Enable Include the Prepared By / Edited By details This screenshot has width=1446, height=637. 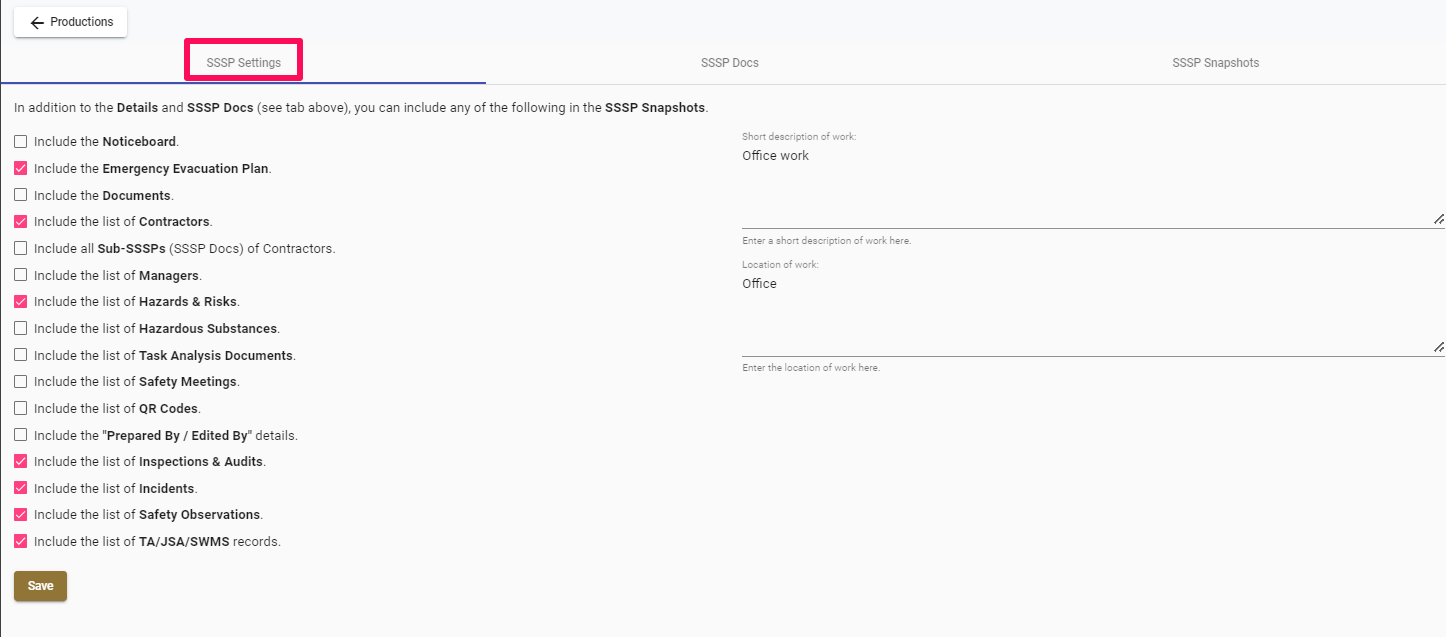click(x=20, y=434)
